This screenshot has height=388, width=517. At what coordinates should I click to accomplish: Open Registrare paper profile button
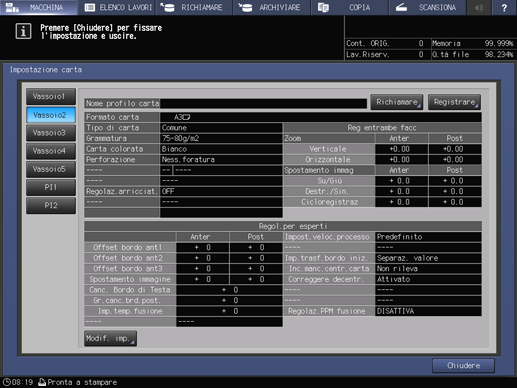tap(454, 102)
